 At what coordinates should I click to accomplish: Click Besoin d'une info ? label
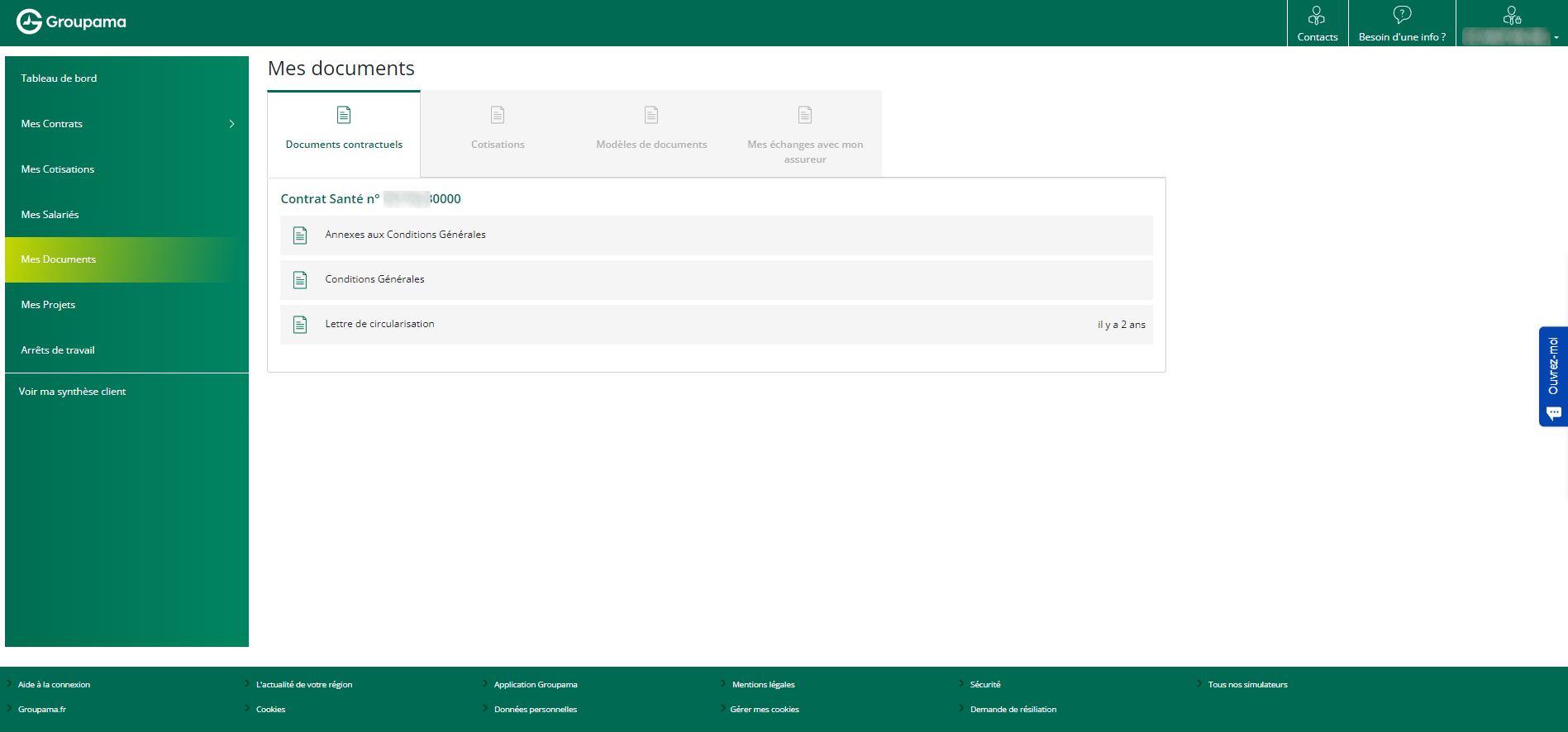click(1402, 37)
